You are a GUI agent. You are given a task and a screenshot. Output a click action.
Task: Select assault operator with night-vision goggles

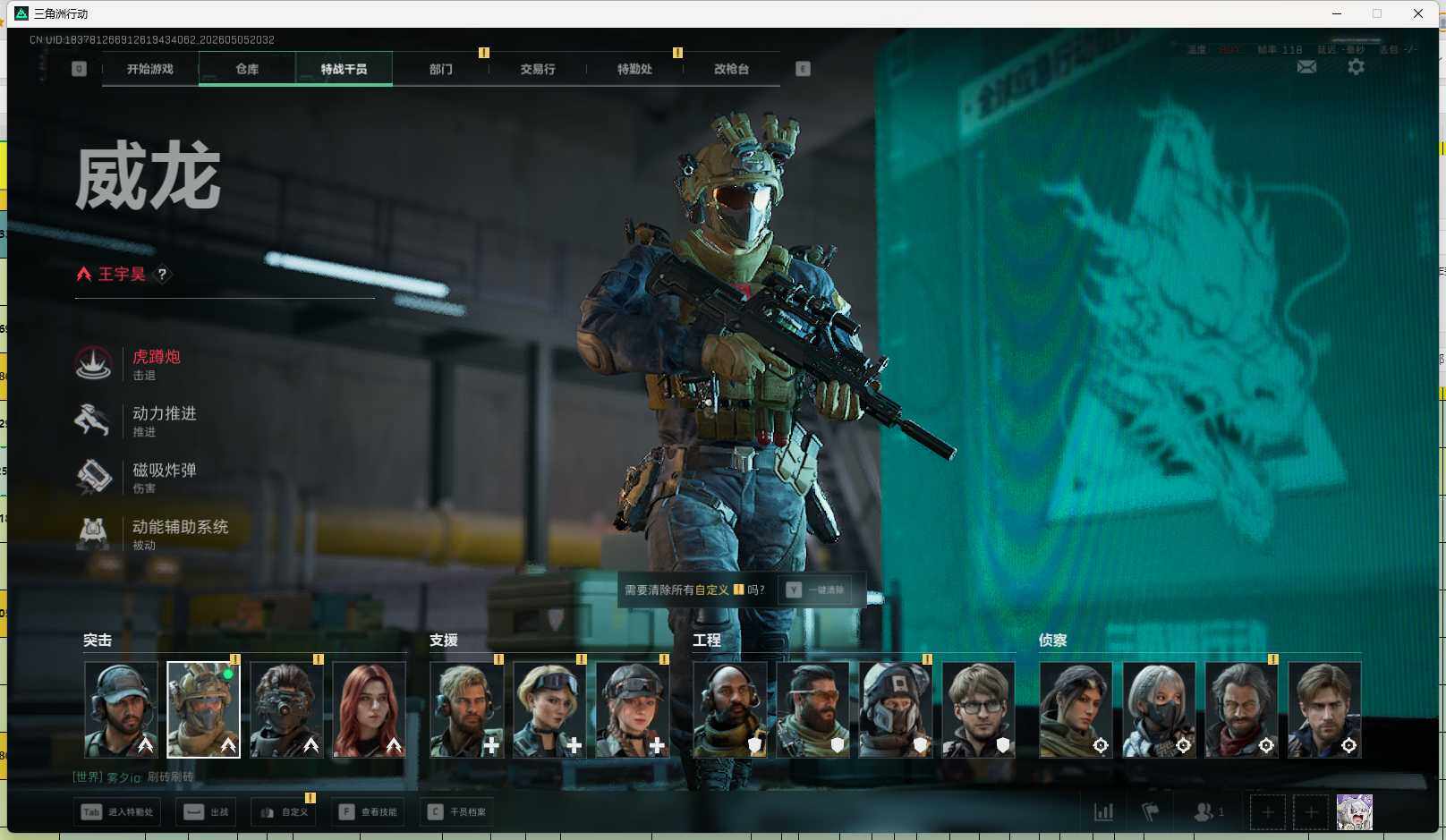click(x=286, y=709)
